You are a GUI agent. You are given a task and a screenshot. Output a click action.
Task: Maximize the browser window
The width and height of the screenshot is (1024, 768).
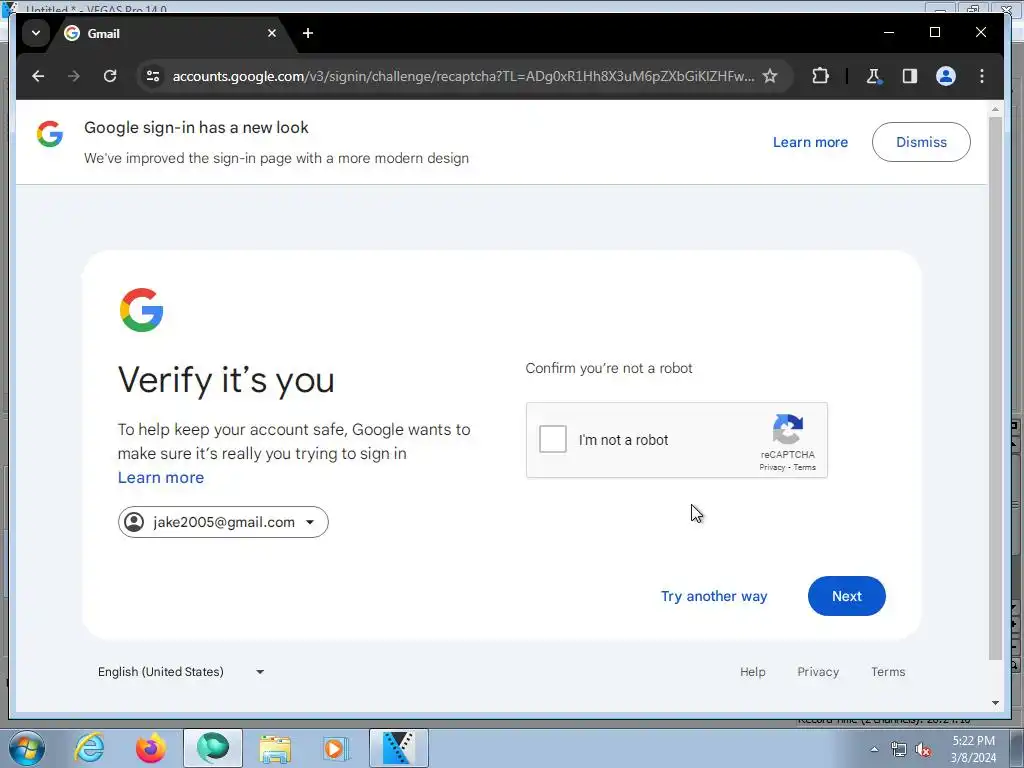(935, 32)
